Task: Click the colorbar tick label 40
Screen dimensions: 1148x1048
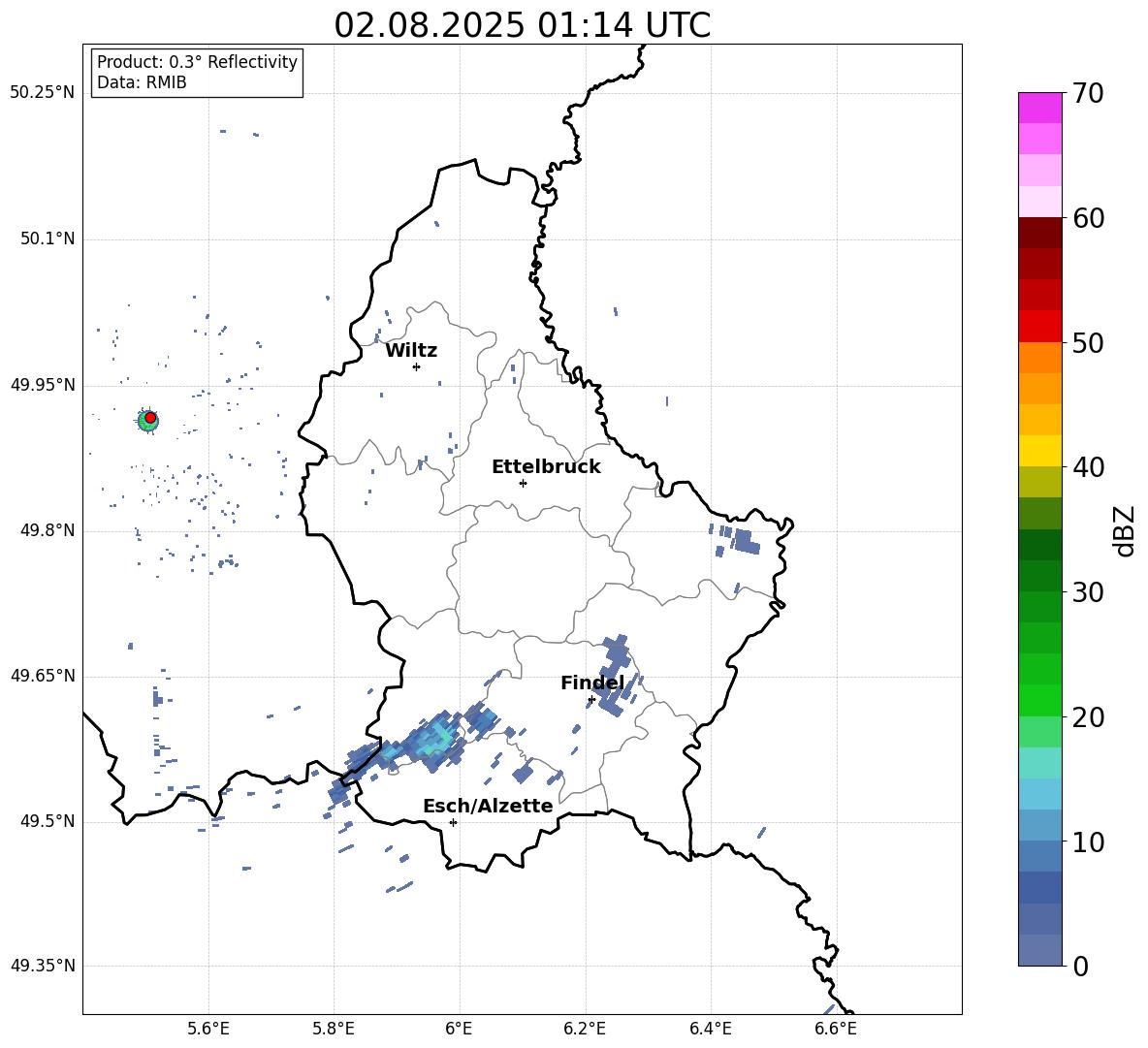Action: [1088, 467]
